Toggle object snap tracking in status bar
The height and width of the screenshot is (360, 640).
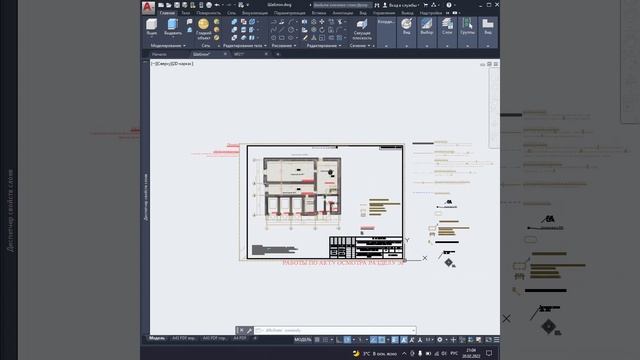(373, 340)
